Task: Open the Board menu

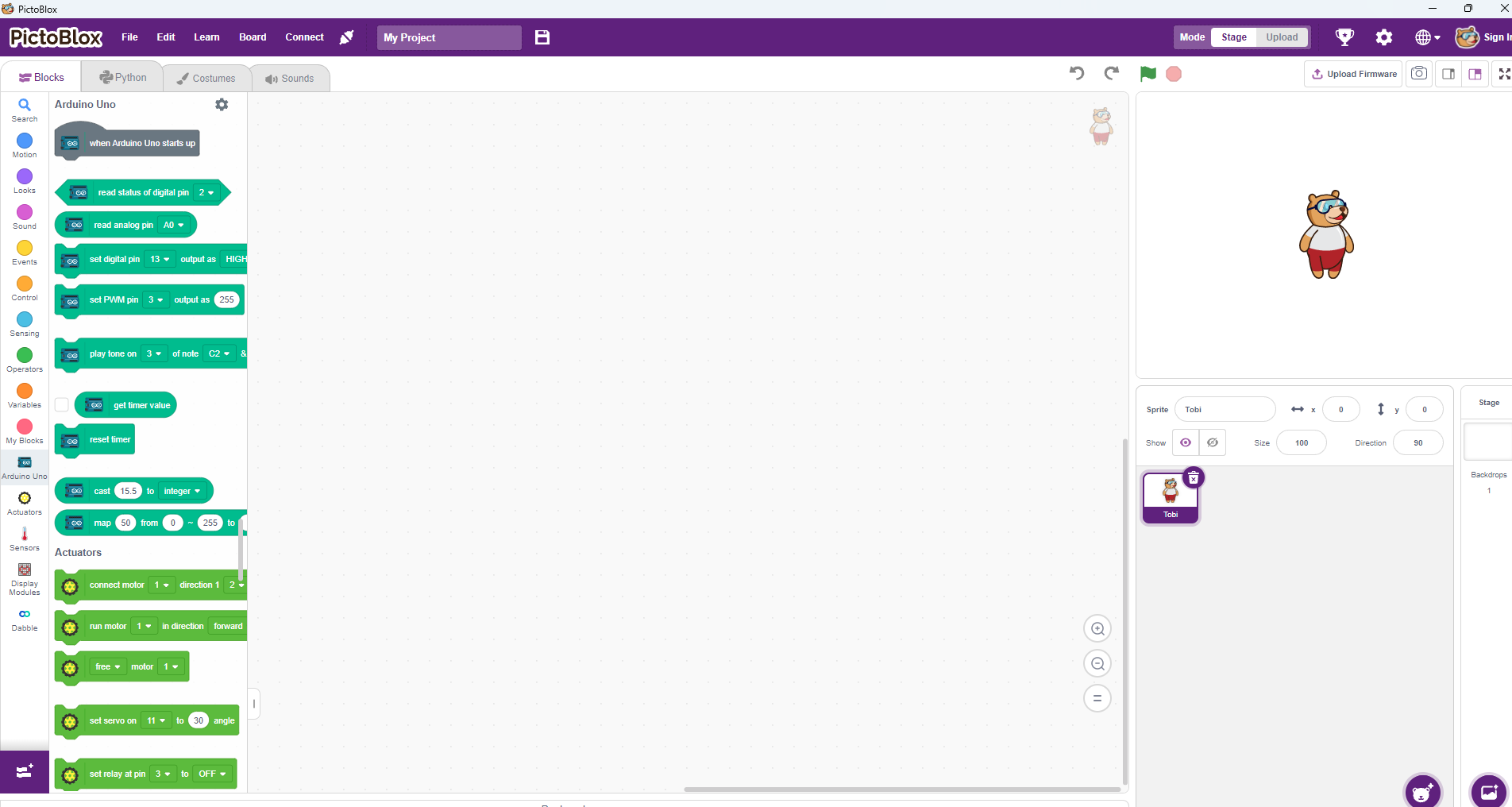Action: pos(253,37)
